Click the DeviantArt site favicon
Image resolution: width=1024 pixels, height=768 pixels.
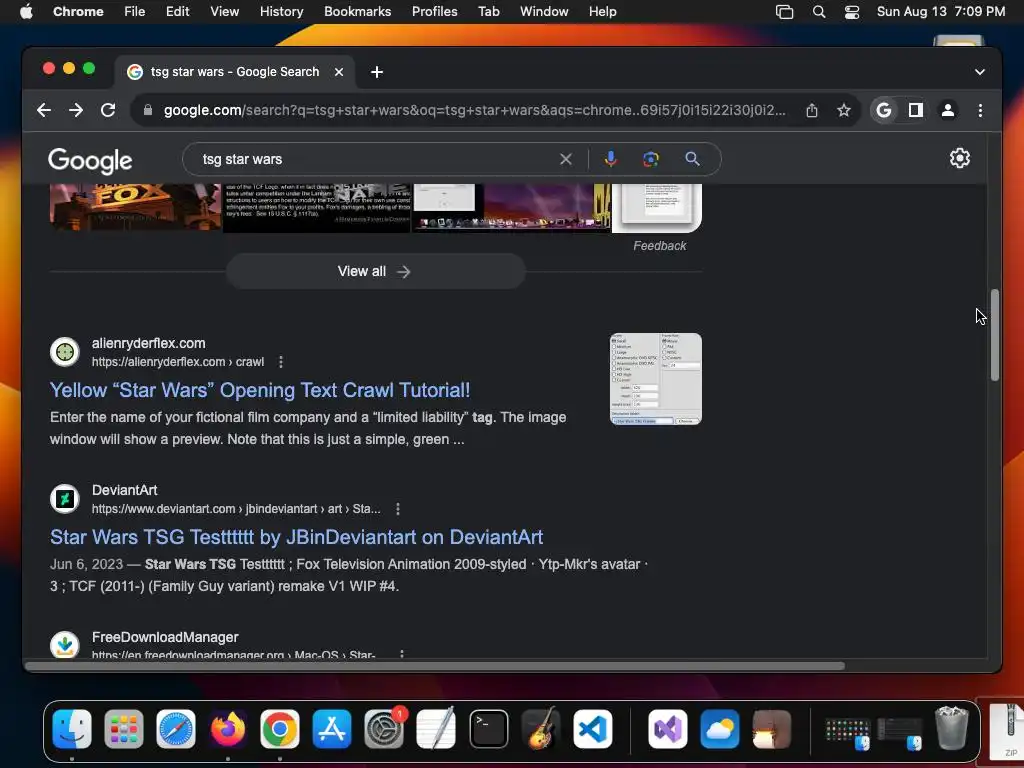(x=65, y=499)
